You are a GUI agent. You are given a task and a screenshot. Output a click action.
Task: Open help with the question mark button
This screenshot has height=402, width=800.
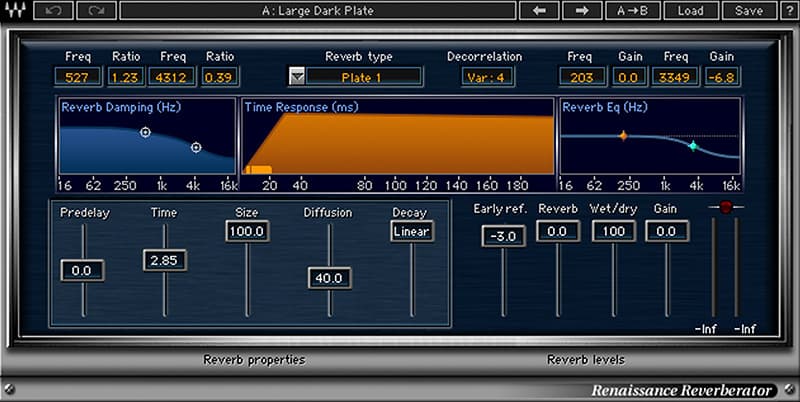[789, 11]
